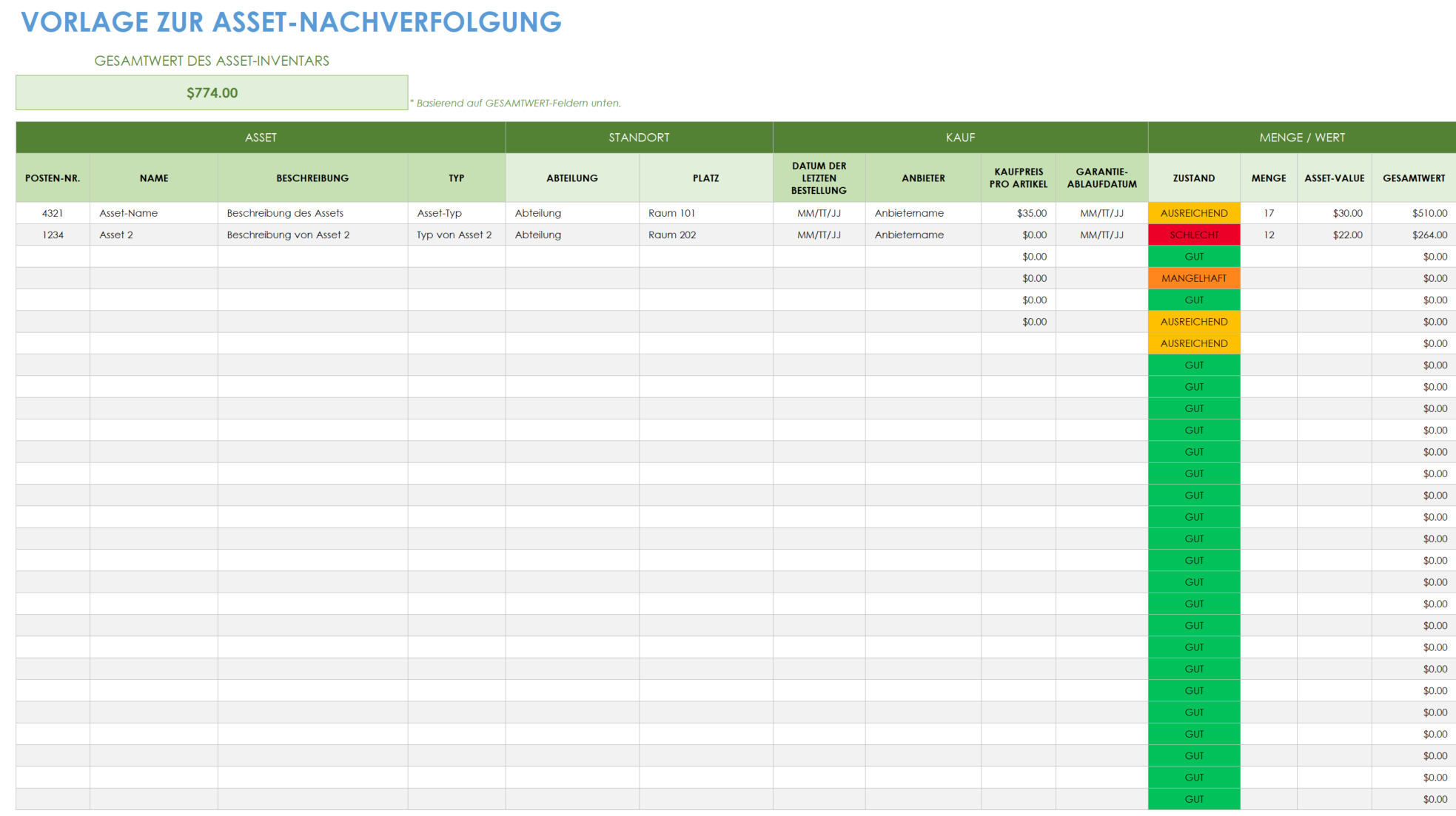Click the ZUSTAND column header
Viewport: 1456px width, 816px height.
click(x=1194, y=178)
